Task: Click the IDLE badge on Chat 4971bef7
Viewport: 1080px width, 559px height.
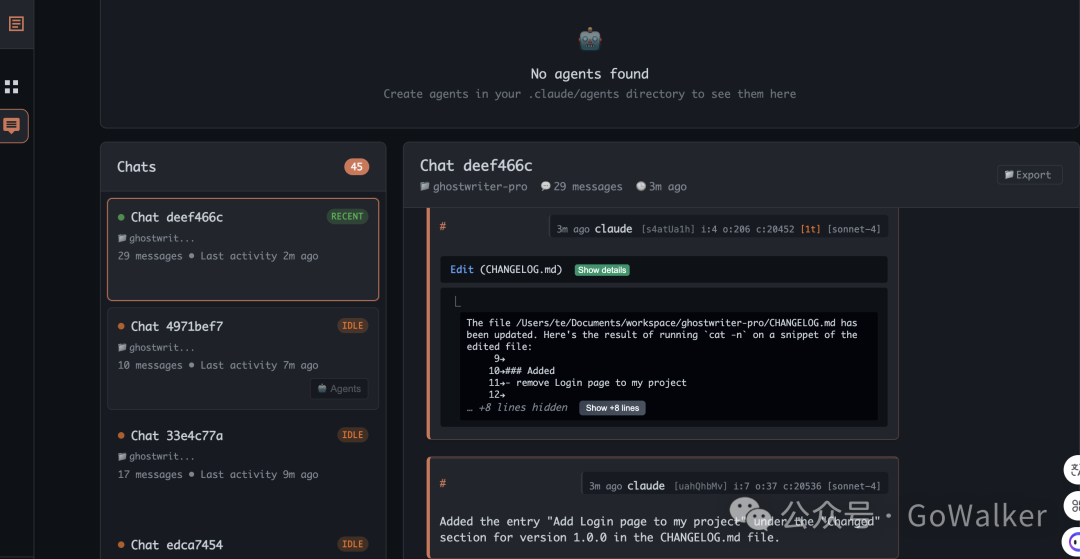Action: [353, 326]
